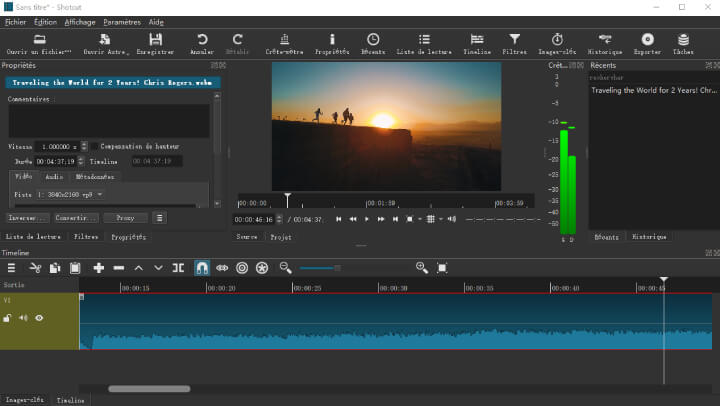Split clip at playhead in timeline toolbar
This screenshot has height=406, width=720.
click(x=178, y=268)
